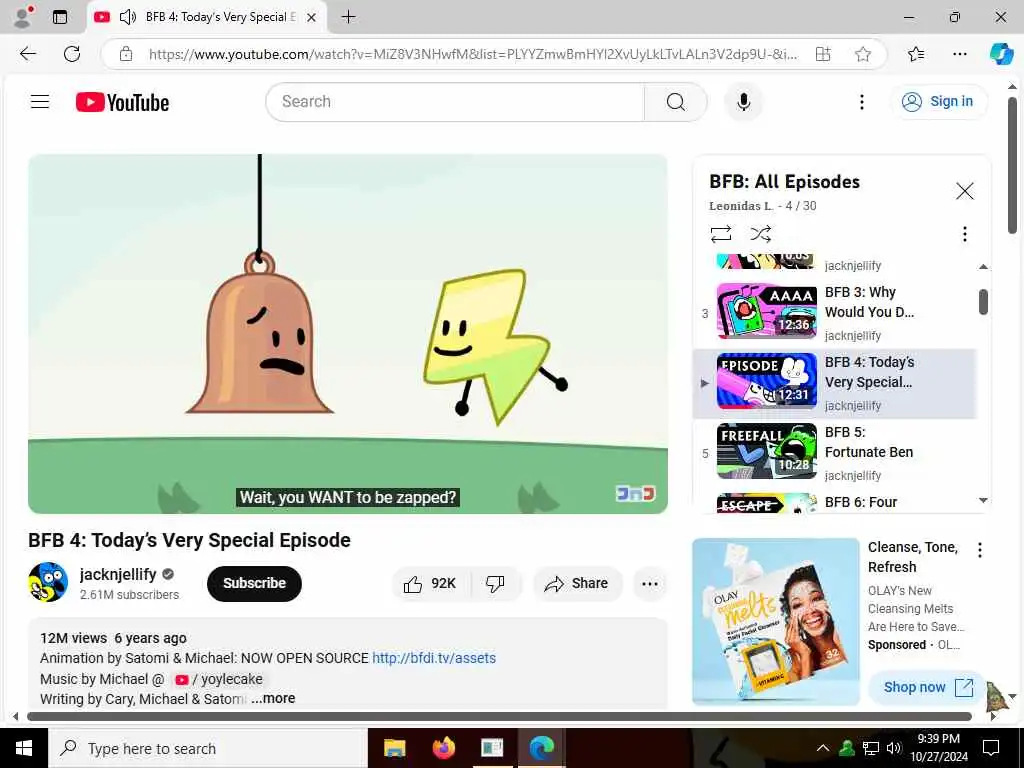Go to the YouTube home logo
Viewport: 1024px width, 768px height.
(122, 102)
